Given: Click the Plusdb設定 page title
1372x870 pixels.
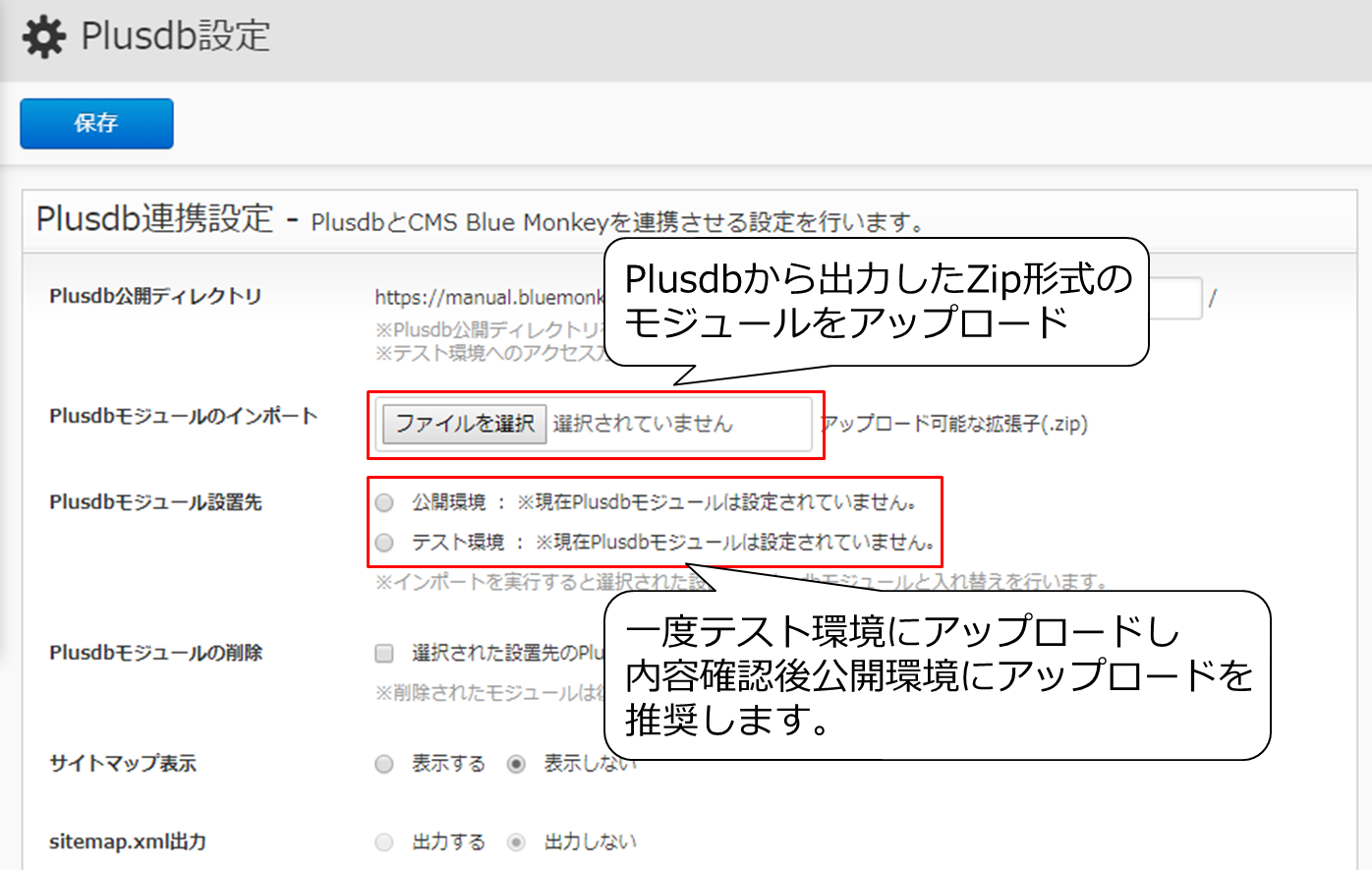Looking at the screenshot, I should [175, 36].
